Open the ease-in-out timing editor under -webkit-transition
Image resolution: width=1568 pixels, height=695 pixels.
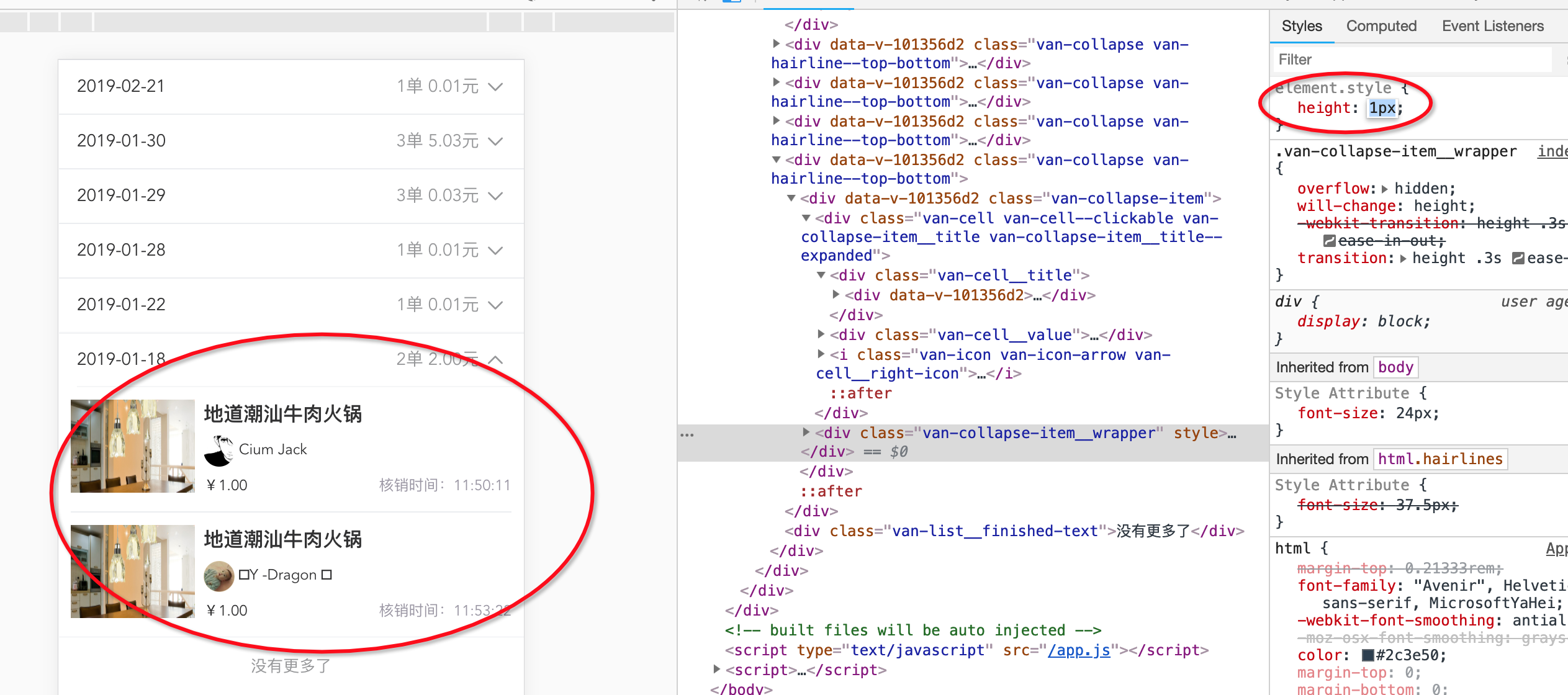(1329, 241)
